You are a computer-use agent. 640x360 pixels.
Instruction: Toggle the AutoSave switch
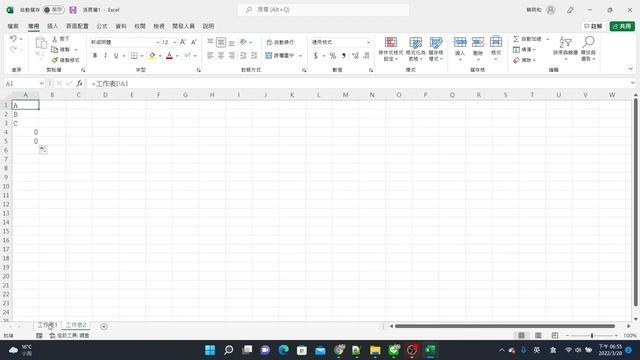[x=53, y=10]
